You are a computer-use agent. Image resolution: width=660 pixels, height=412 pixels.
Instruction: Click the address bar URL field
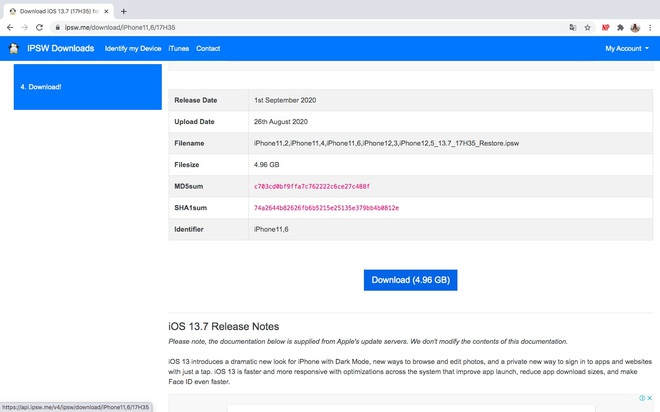pyautogui.click(x=311, y=27)
